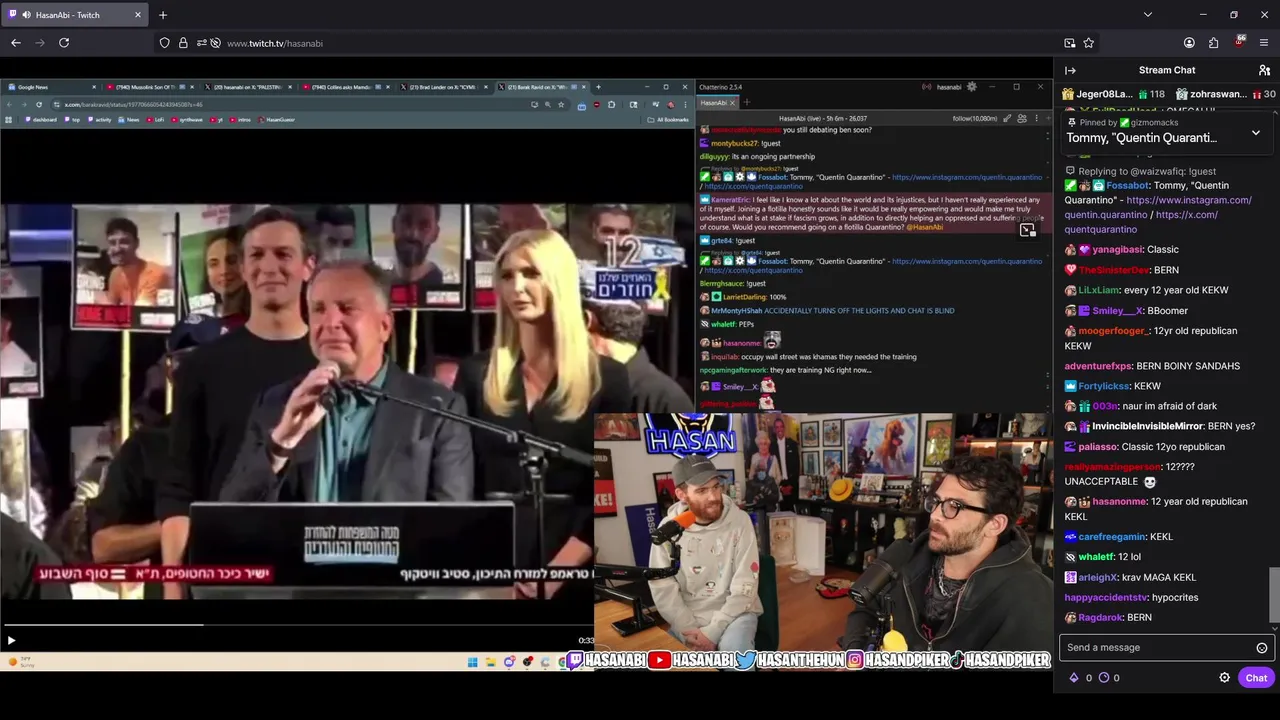Open picture-in-picture from address bar
The height and width of the screenshot is (720, 1280).
click(x=1070, y=43)
